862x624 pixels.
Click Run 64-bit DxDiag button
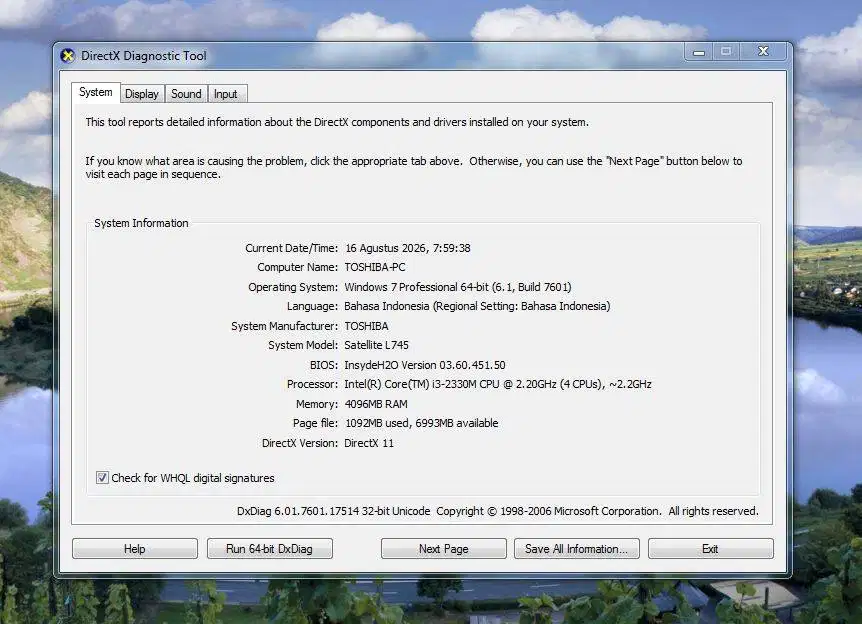[x=269, y=549]
